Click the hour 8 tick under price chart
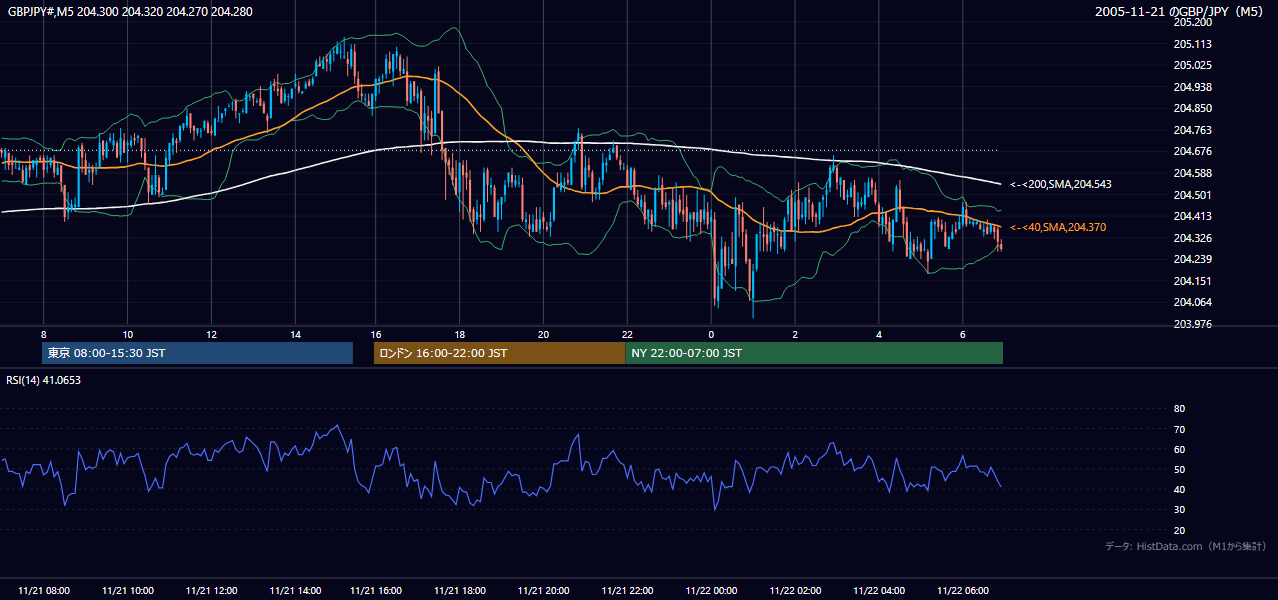This screenshot has height=600, width=1278. click(x=44, y=334)
